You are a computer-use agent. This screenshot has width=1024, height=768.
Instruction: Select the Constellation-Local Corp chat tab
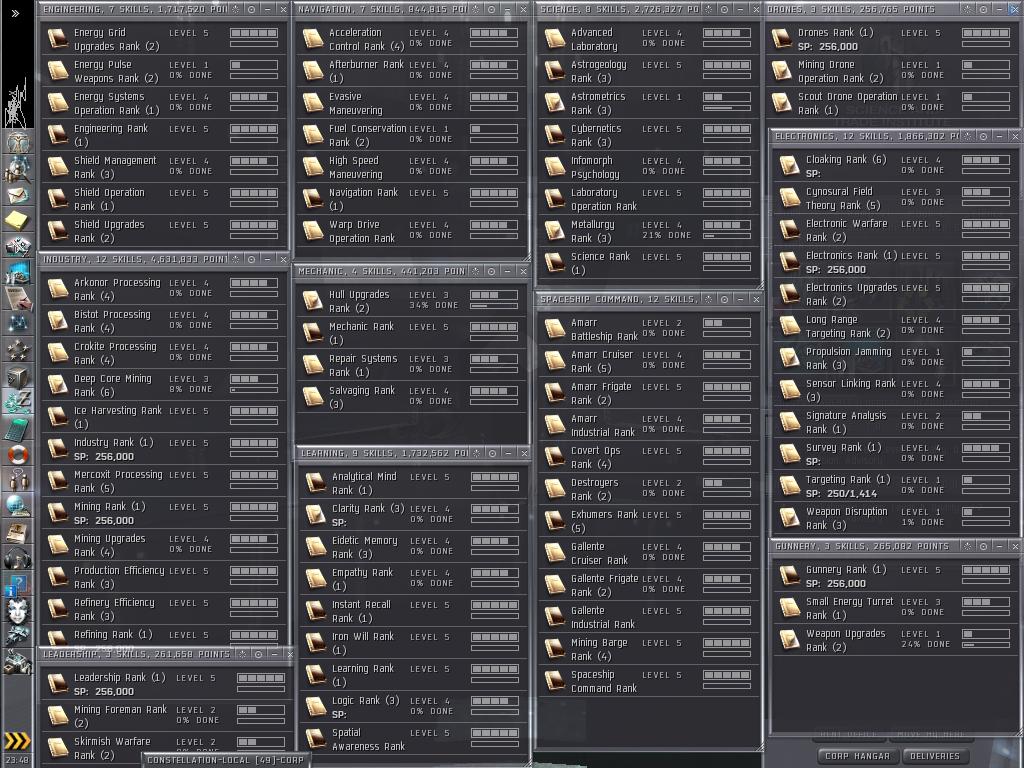point(226,760)
